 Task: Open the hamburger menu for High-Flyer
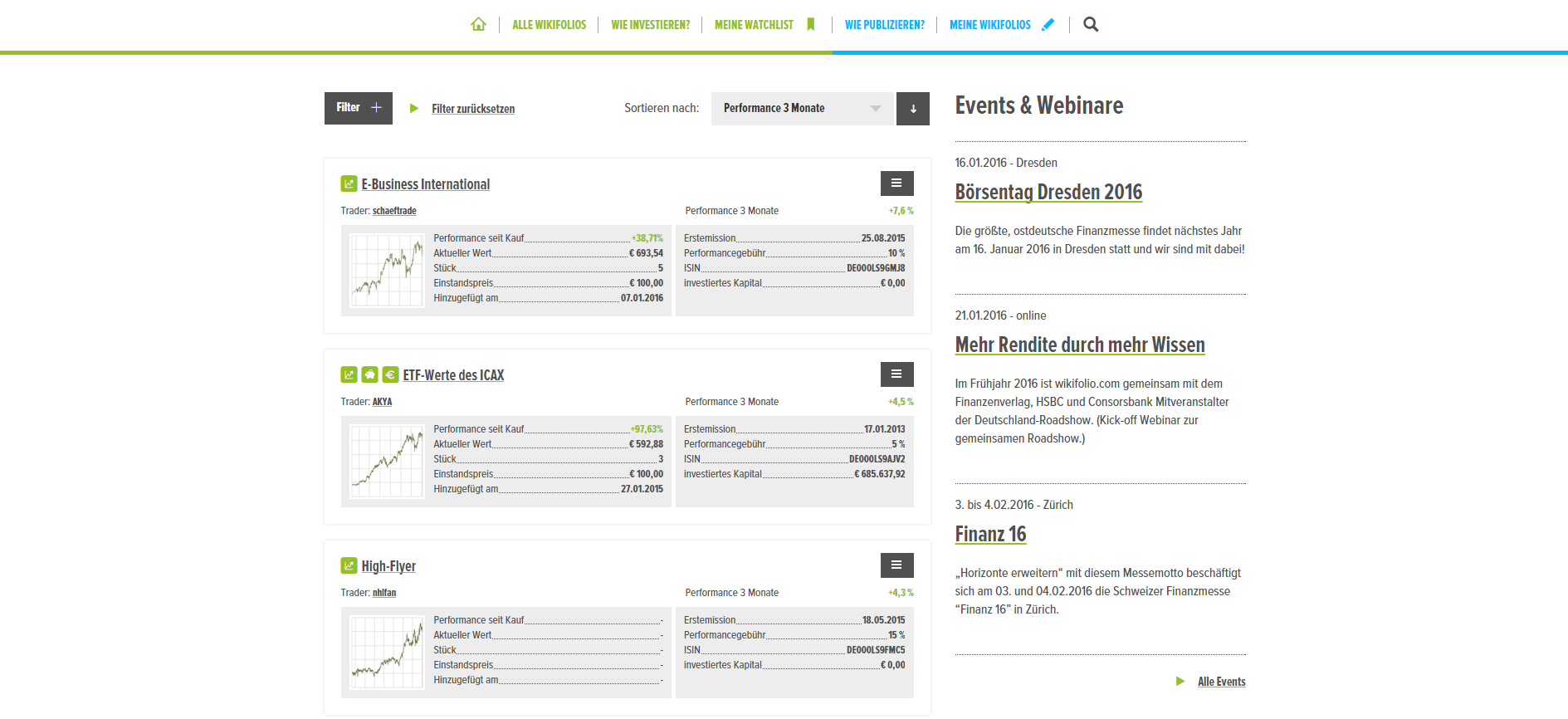(x=896, y=565)
